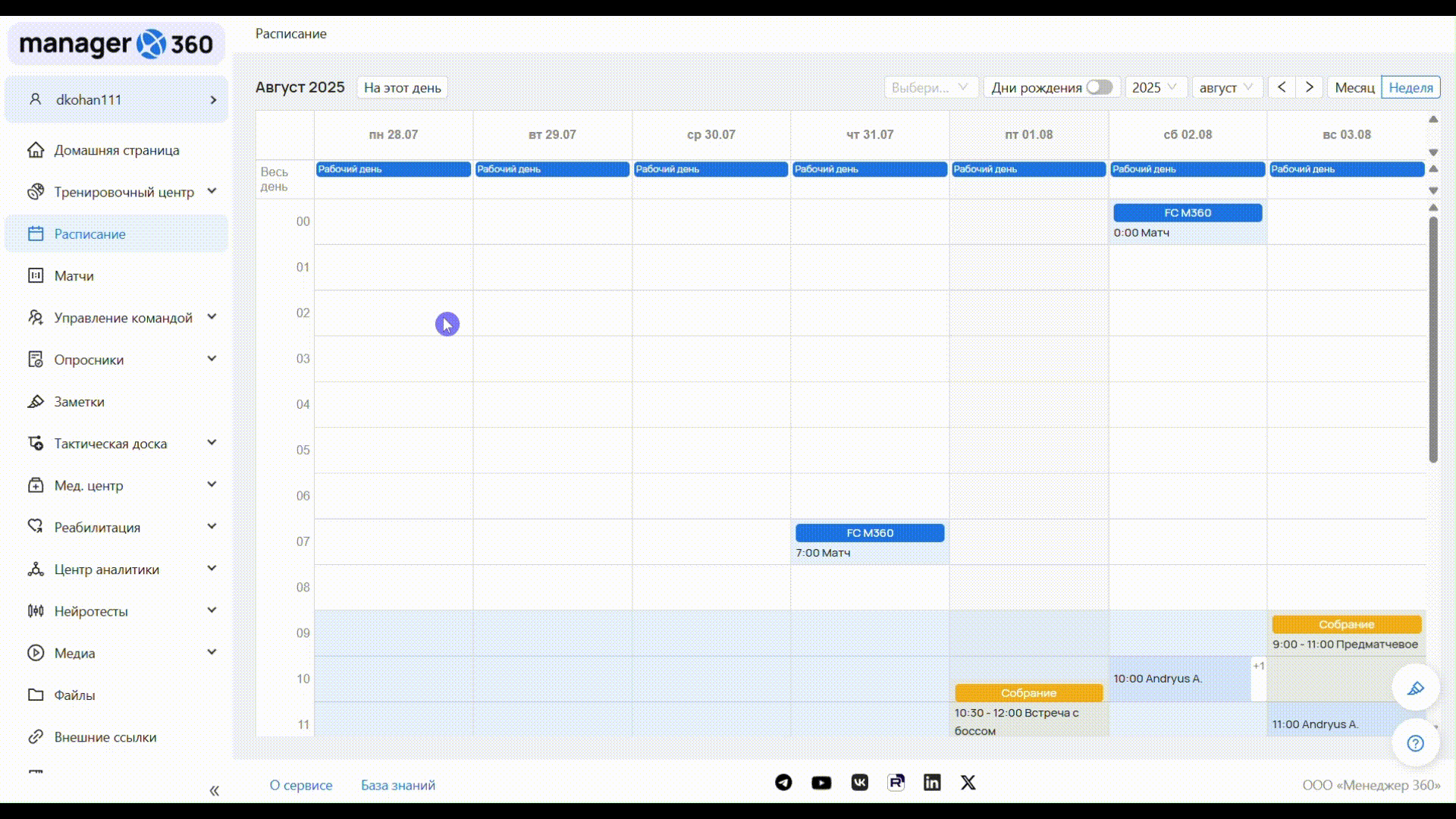The height and width of the screenshot is (819, 1456).
Task: Open LinkedIn icon in footer
Action: 932,783
